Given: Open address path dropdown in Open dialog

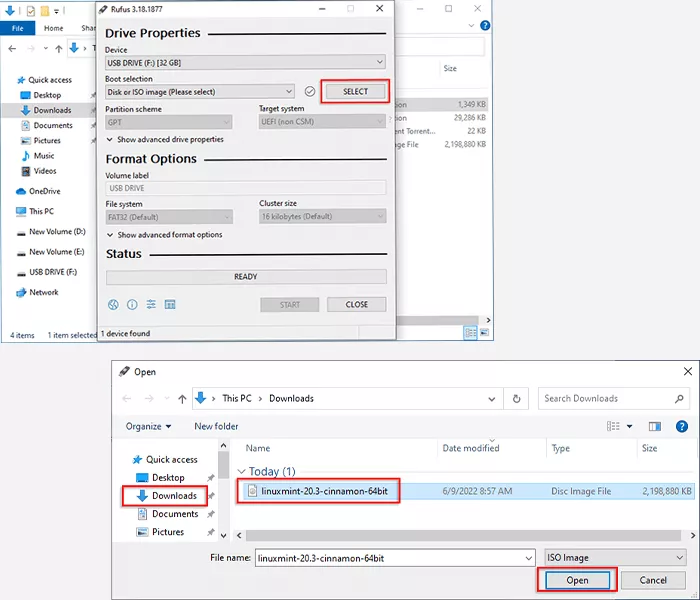Looking at the screenshot, I should click(x=492, y=399).
